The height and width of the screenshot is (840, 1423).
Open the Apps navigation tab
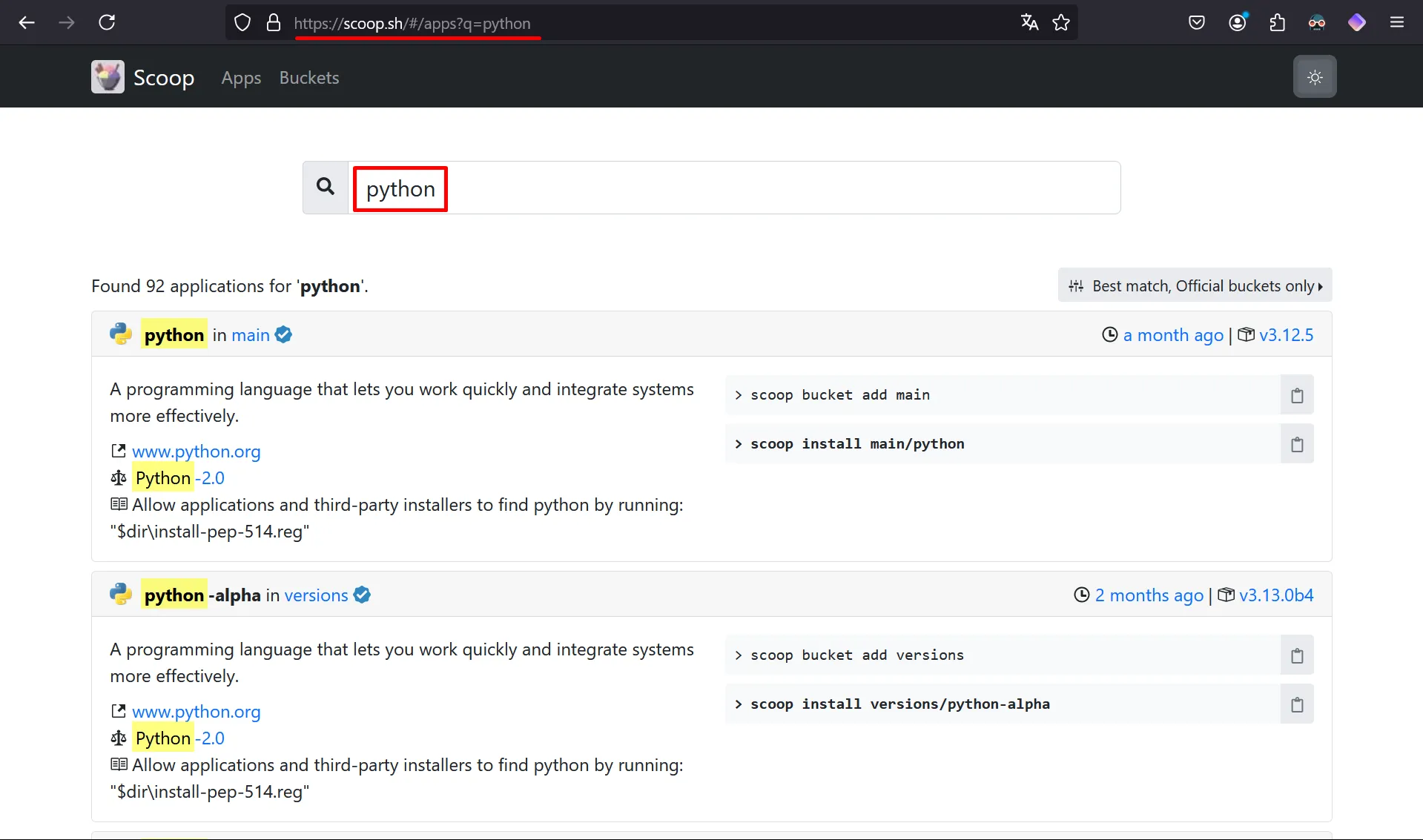coord(241,78)
